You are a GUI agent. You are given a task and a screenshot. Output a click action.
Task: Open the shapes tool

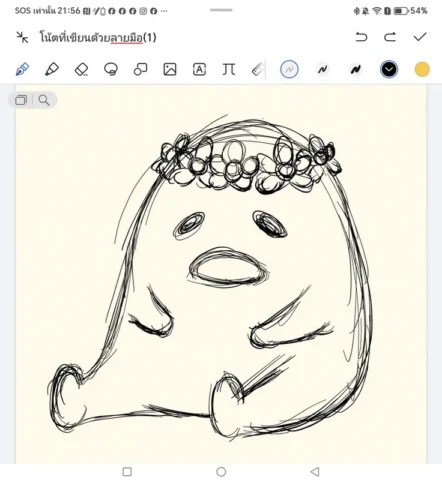click(140, 69)
